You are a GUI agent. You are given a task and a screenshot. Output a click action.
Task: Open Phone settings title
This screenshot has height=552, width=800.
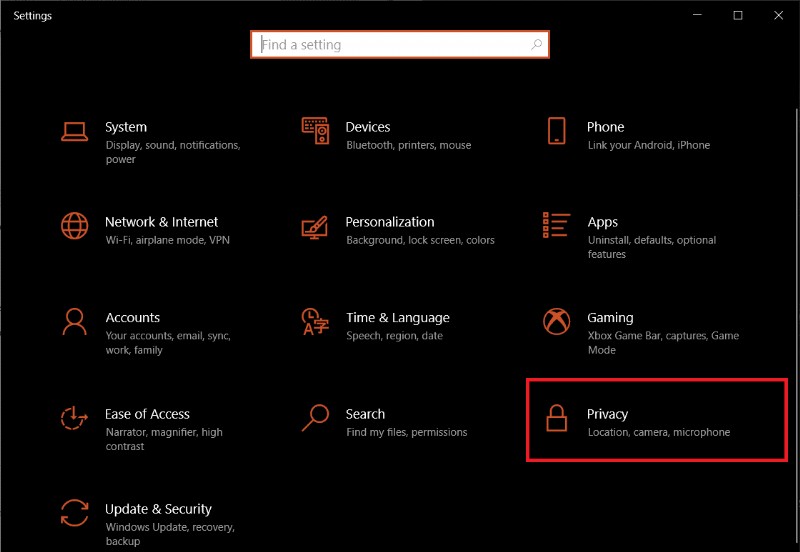point(606,127)
